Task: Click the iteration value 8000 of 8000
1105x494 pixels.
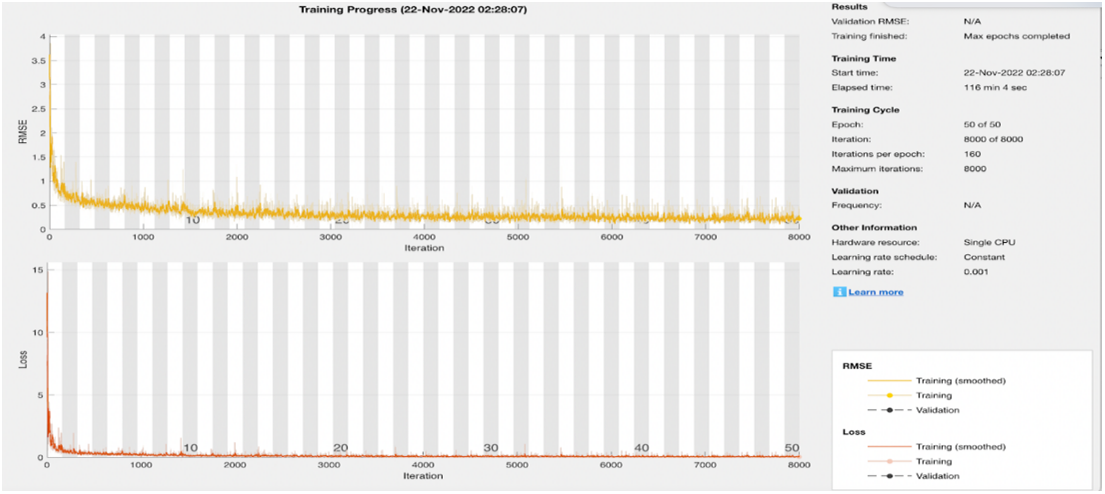Action: (993, 139)
